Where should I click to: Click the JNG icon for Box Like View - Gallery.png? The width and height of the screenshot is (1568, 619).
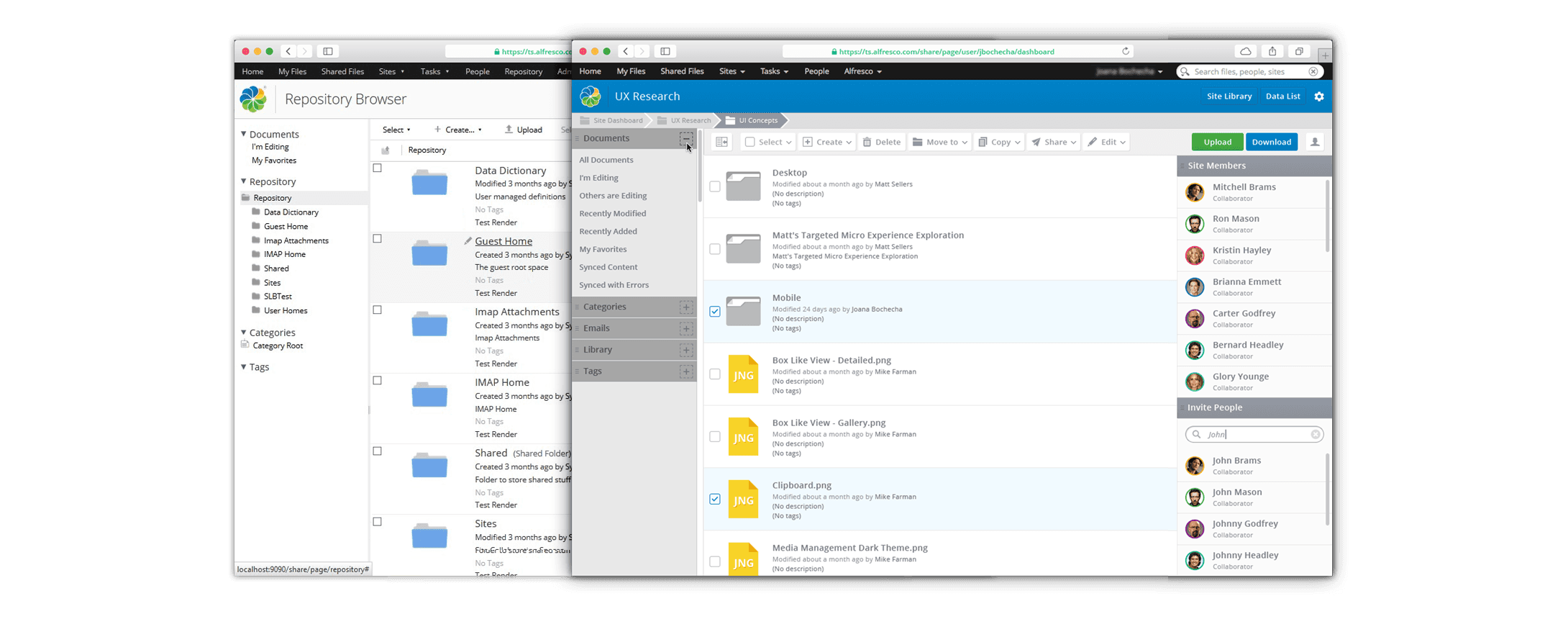pyautogui.click(x=743, y=436)
